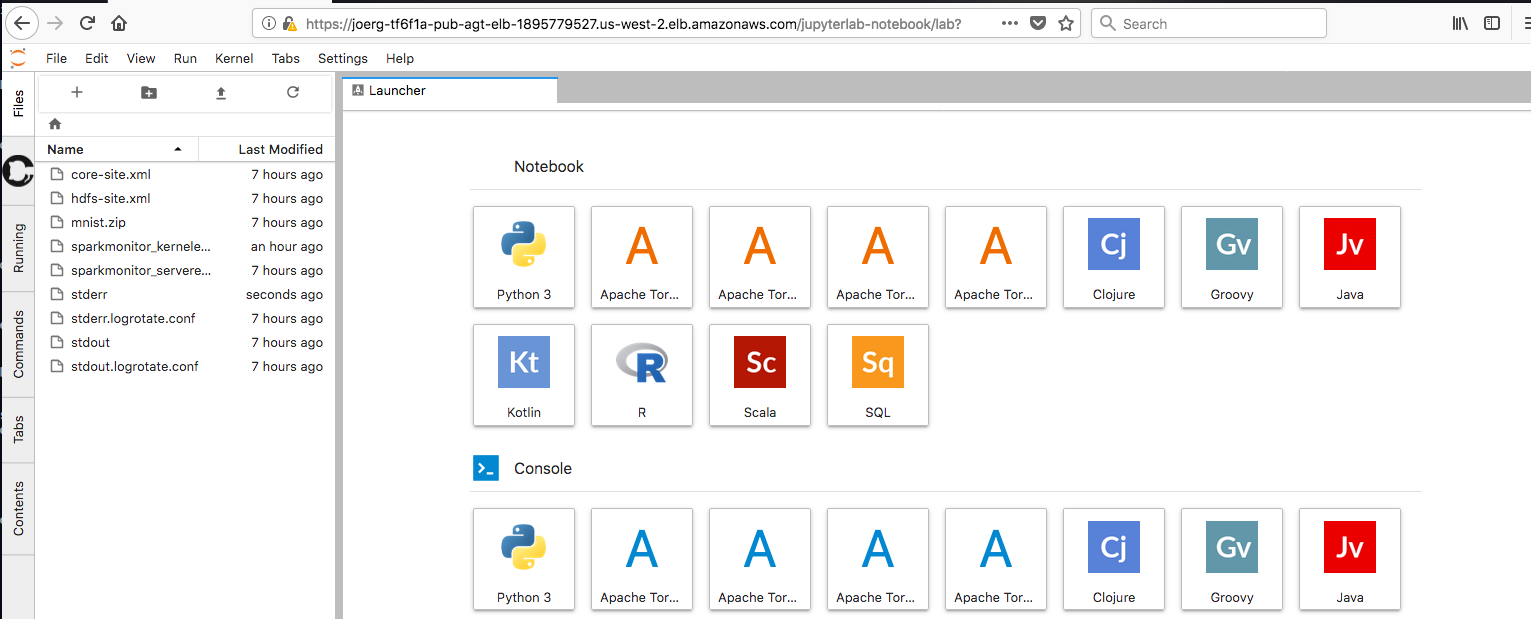This screenshot has width=1531, height=619.
Task: Launch a Java notebook
Action: (1350, 256)
